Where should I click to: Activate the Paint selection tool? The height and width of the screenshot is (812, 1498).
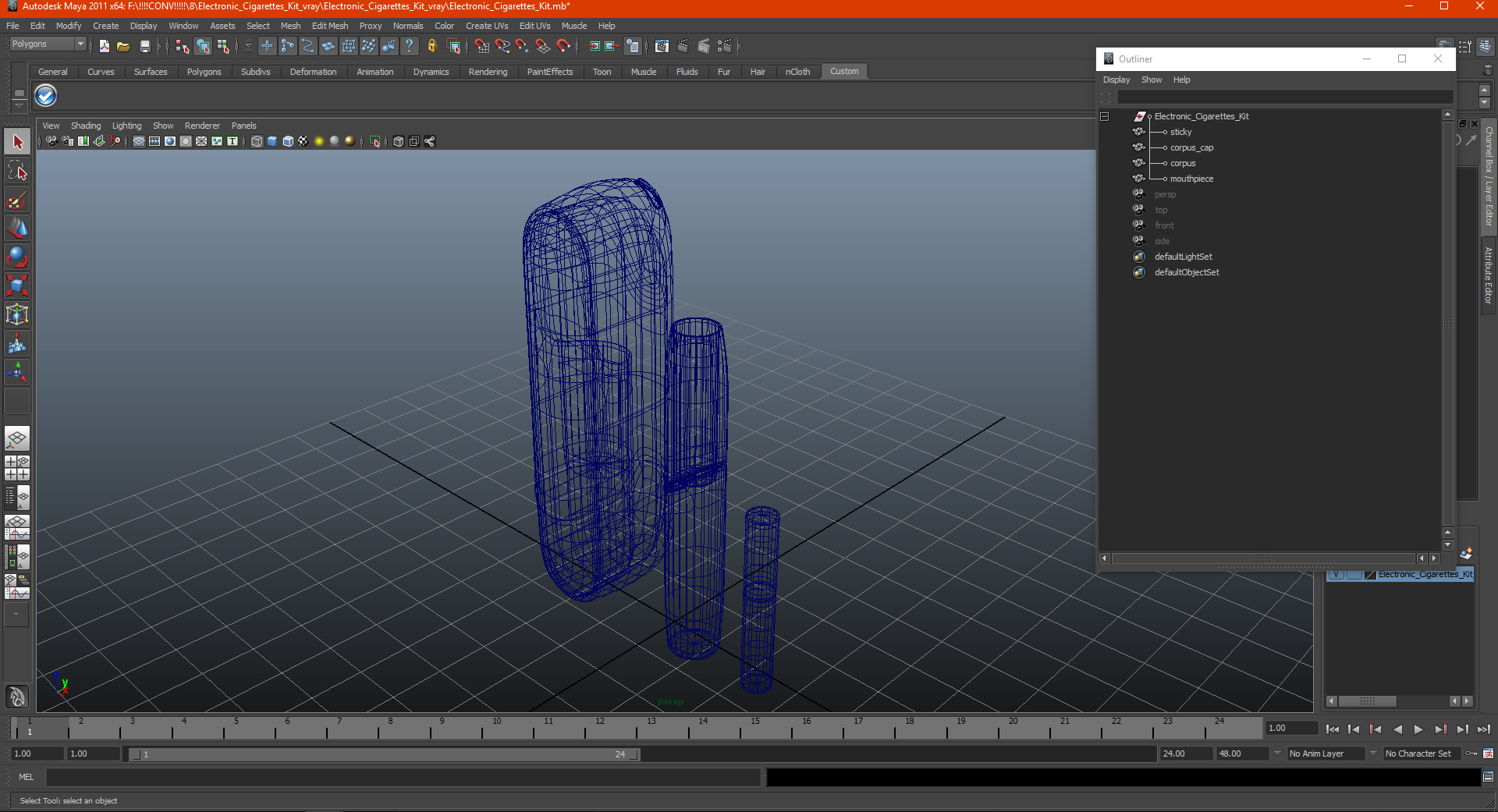tap(17, 200)
